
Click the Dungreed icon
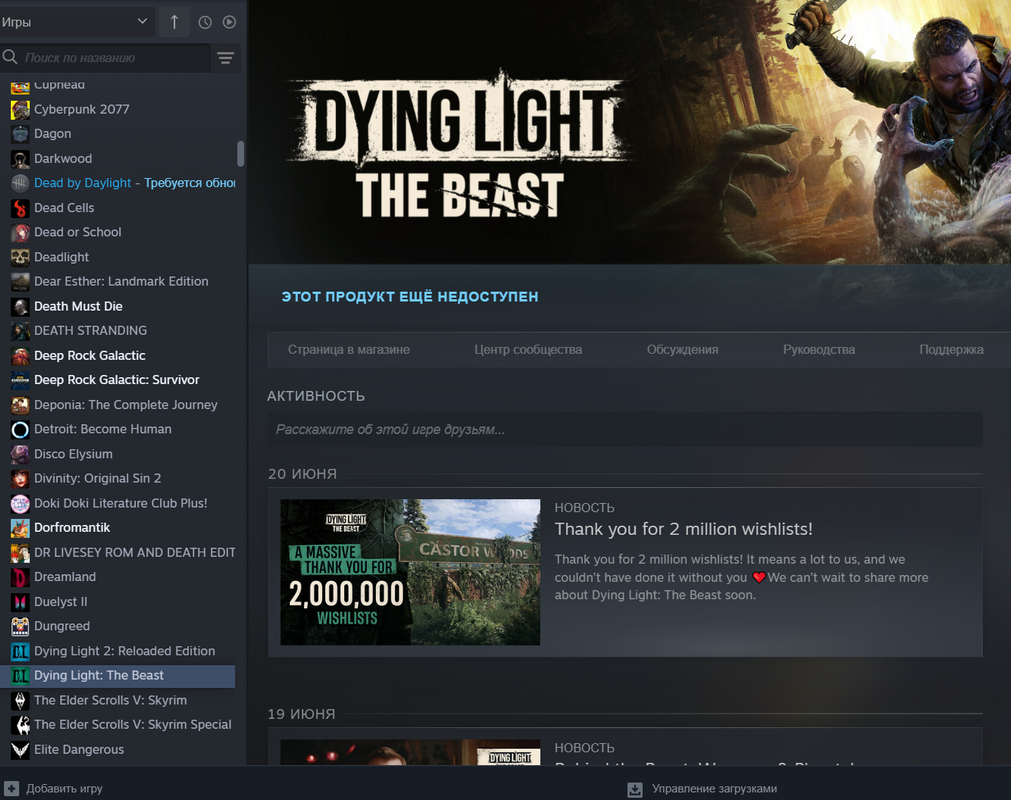[x=20, y=627]
